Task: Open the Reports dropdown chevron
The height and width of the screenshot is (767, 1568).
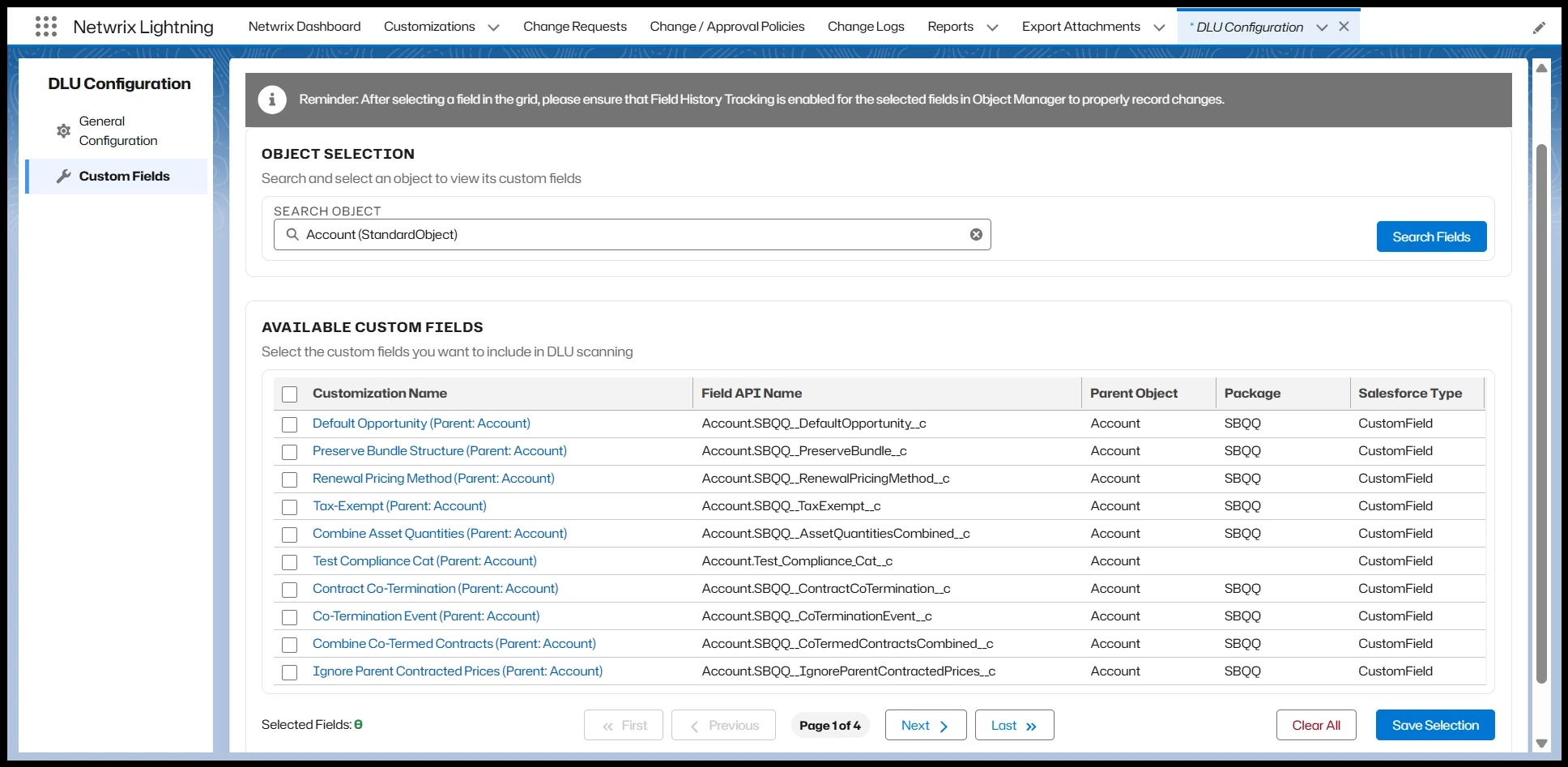Action: [992, 26]
